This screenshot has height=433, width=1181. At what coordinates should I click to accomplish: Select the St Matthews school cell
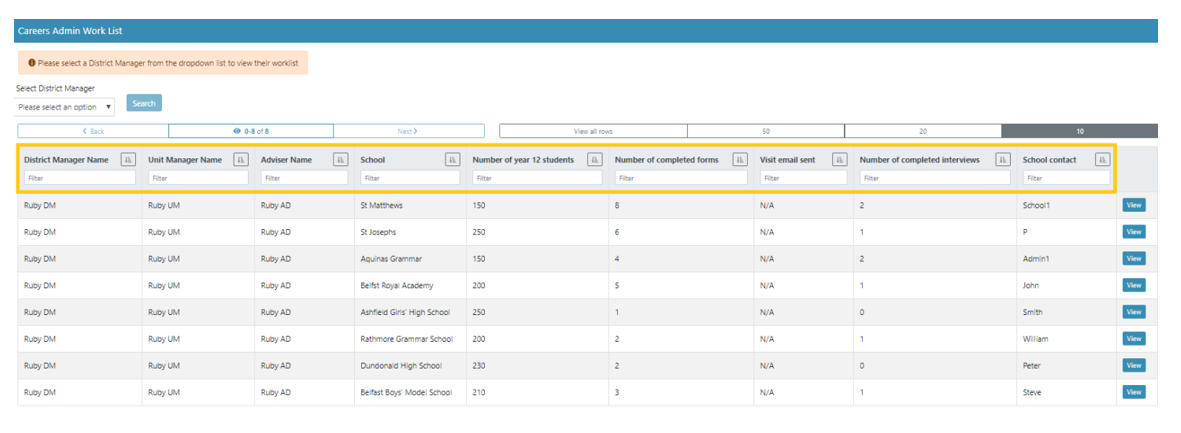pyautogui.click(x=410, y=206)
